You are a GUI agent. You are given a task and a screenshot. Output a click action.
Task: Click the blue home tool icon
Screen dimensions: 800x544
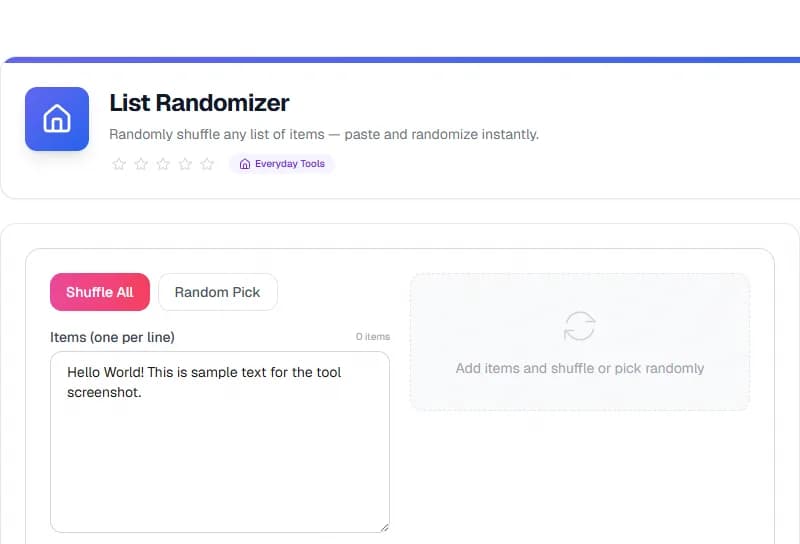57,119
